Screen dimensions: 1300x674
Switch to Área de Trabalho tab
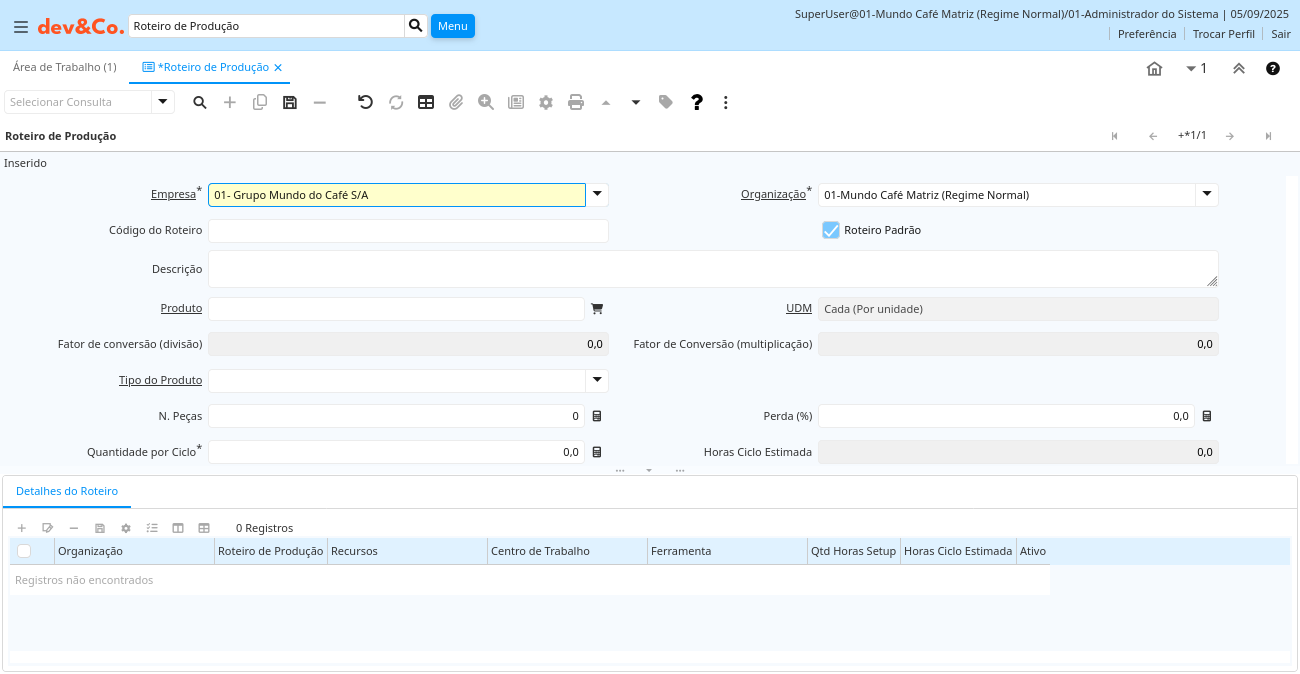[64, 67]
